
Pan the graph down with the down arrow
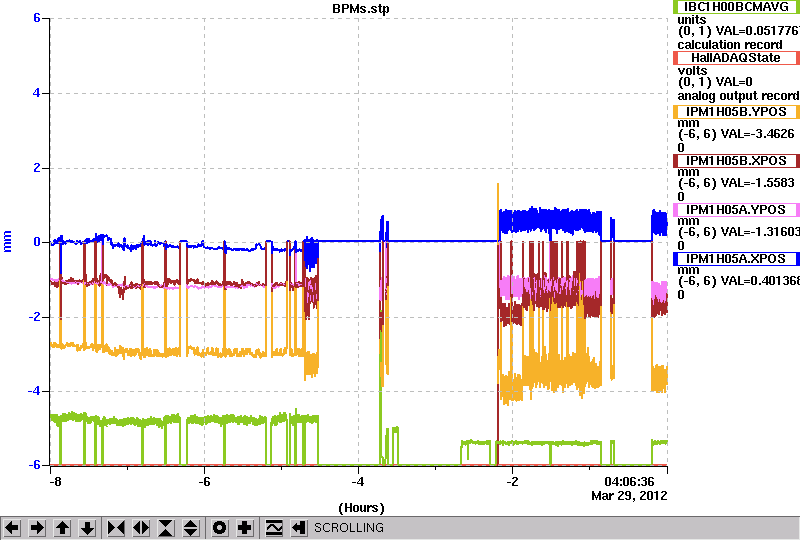[x=88, y=528]
